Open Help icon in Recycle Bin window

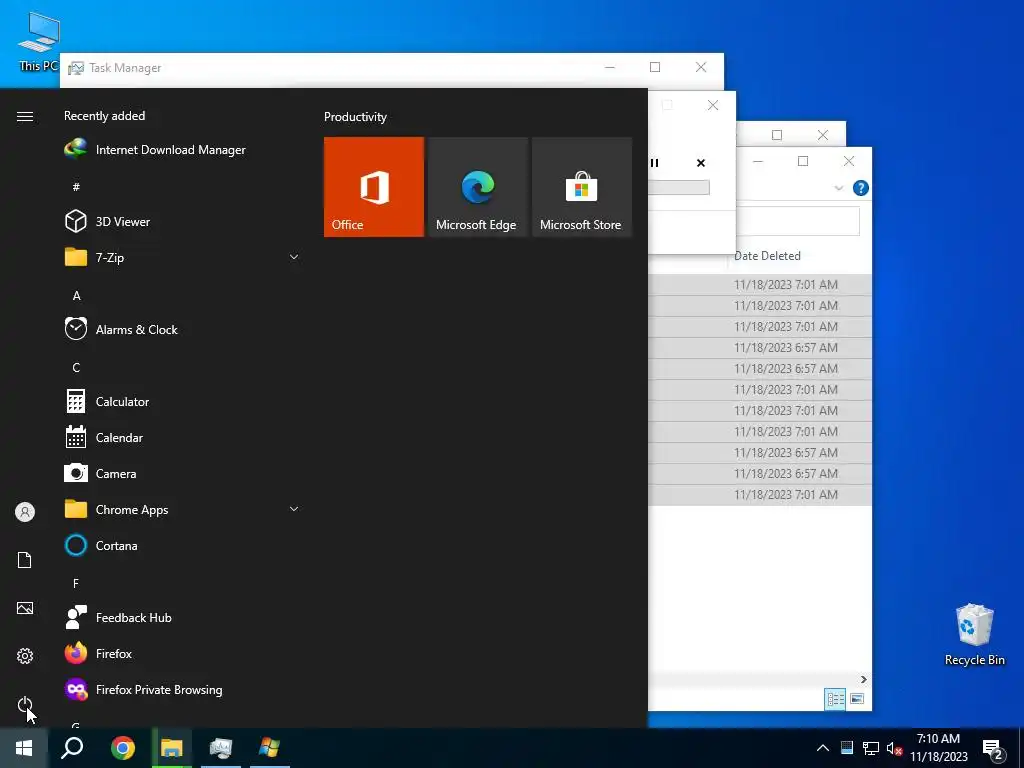[x=861, y=188]
